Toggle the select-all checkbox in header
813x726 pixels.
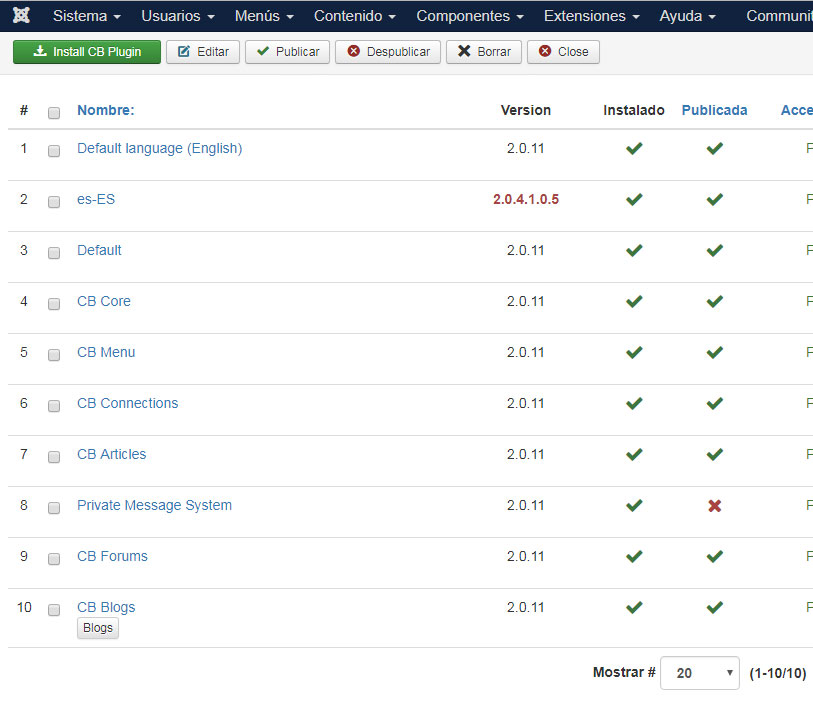tap(54, 113)
